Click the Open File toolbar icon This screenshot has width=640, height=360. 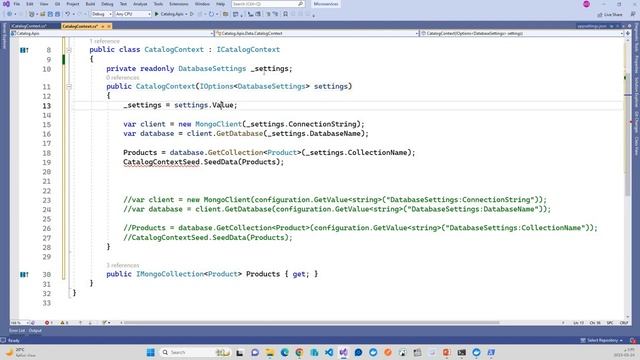click(42, 14)
